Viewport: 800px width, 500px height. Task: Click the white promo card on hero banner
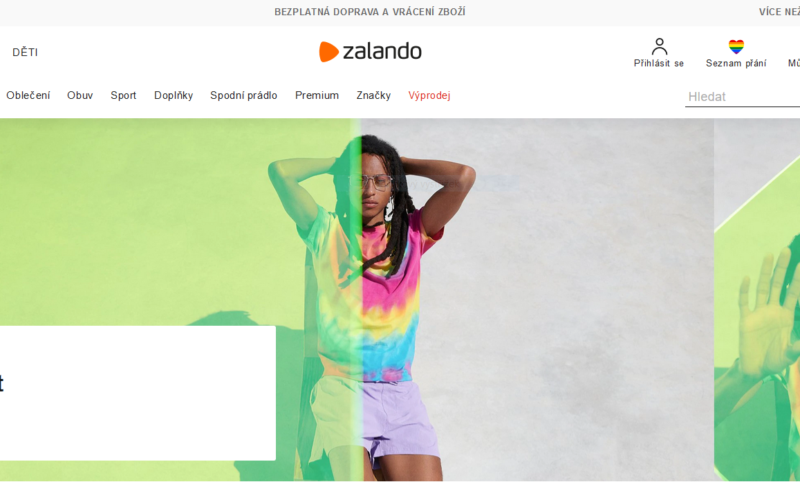click(138, 393)
